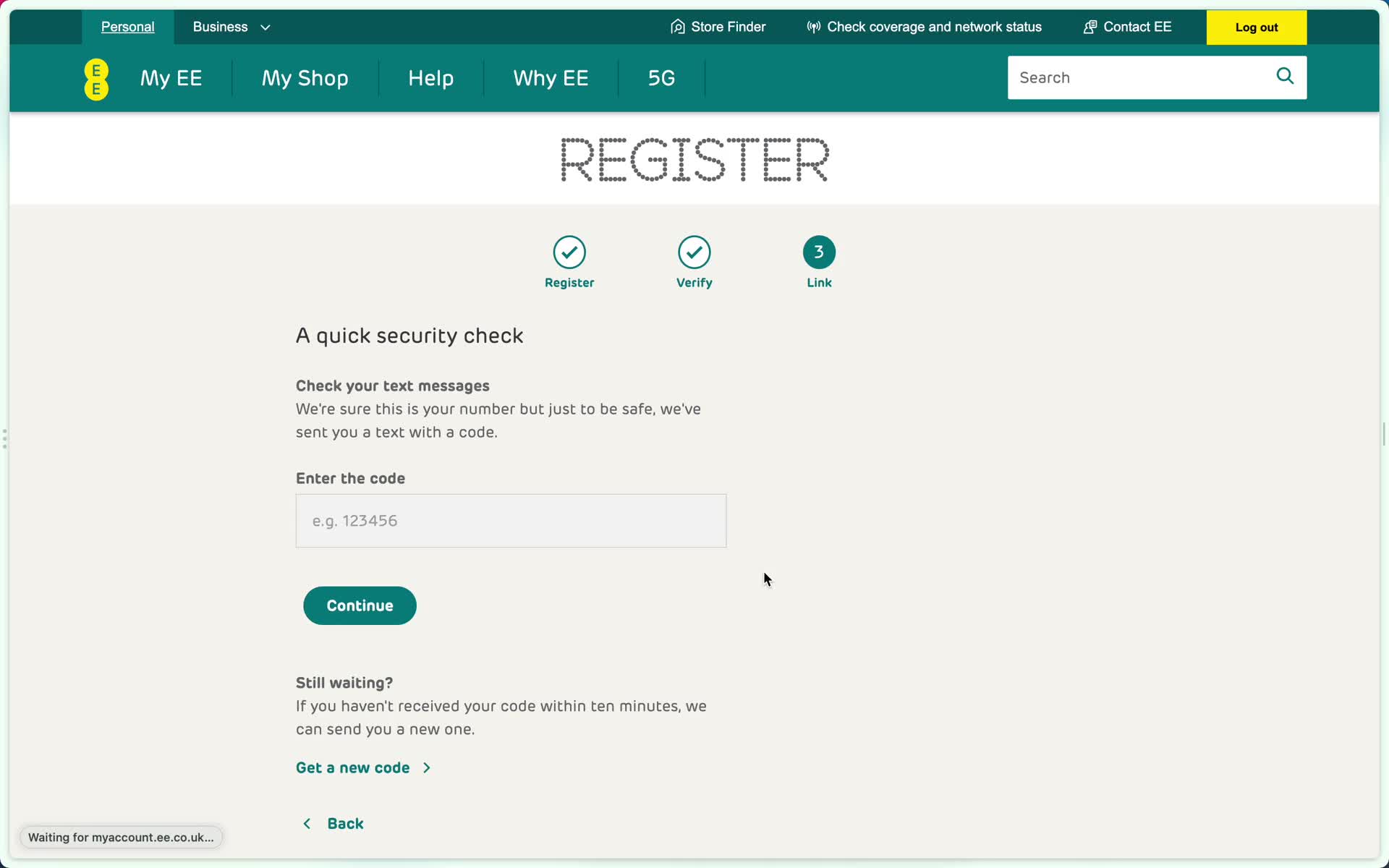Open the My EE menu

point(171,78)
